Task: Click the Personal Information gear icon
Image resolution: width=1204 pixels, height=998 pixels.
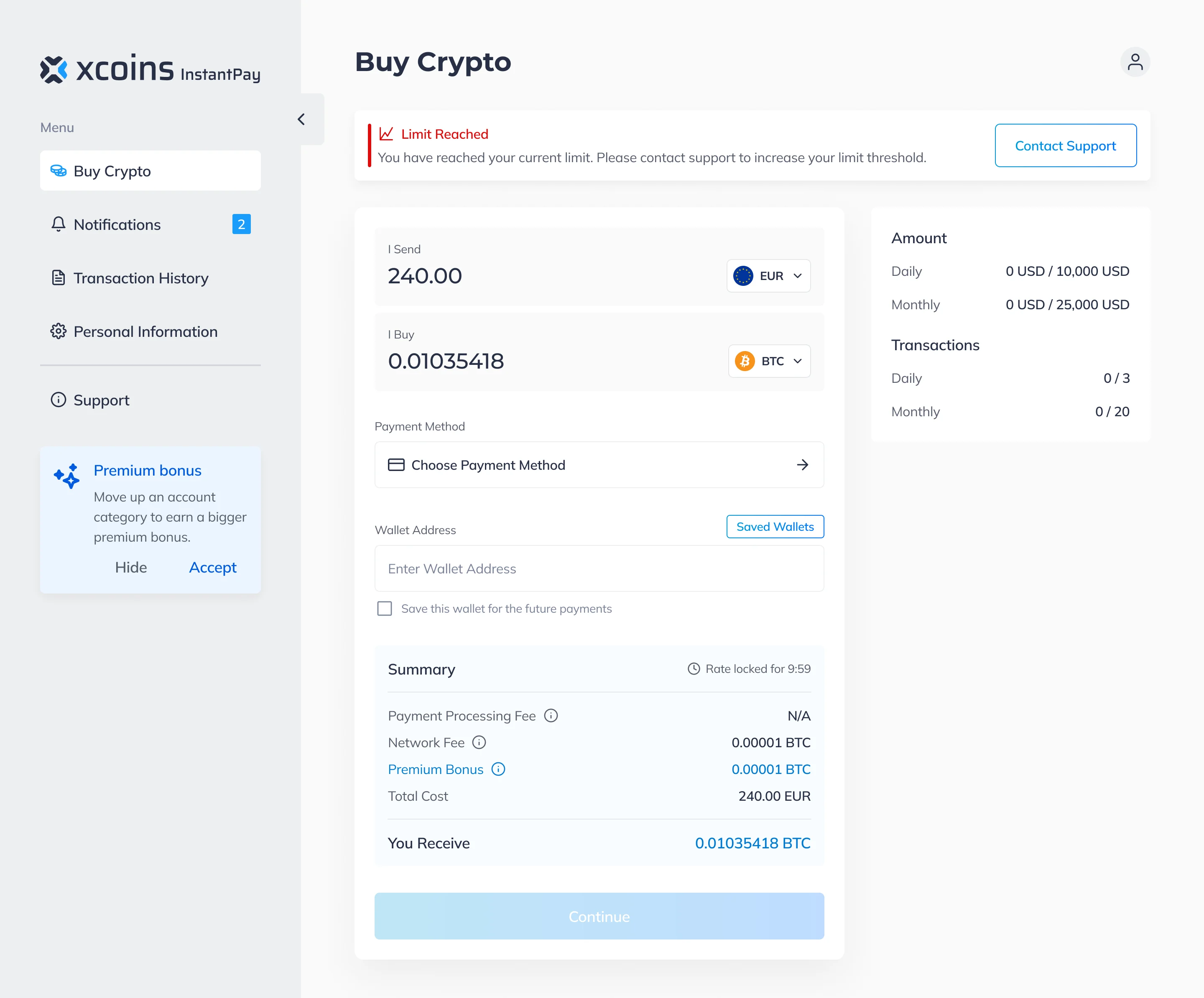Action: point(59,331)
